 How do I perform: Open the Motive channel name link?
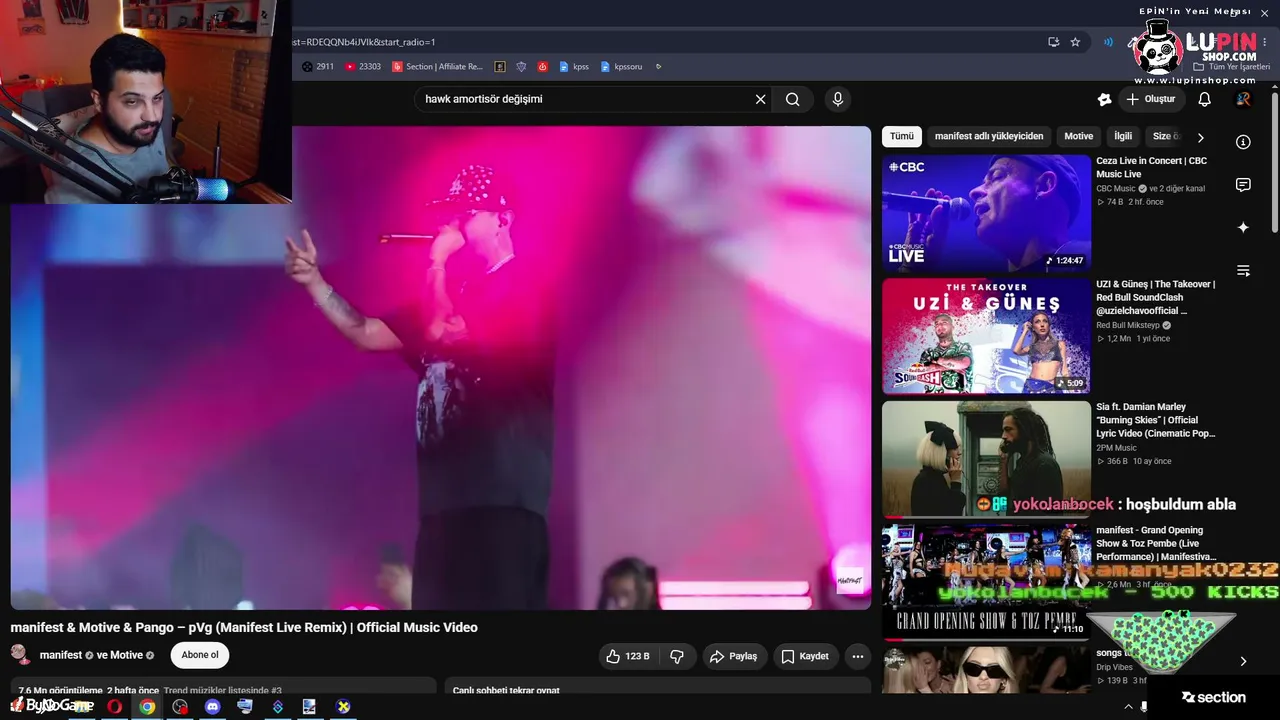127,655
